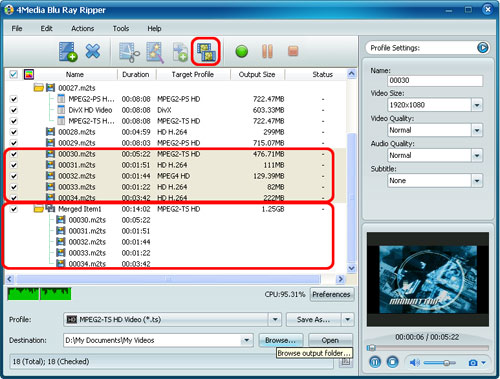Click the 4Media application icon in title bar
The height and width of the screenshot is (379, 500).
tap(9, 10)
